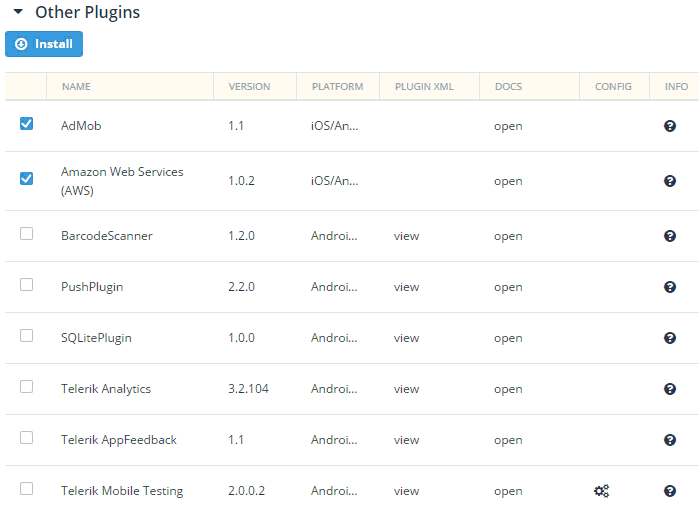View plugin XML for Telerik Mobile Testing

pos(406,491)
